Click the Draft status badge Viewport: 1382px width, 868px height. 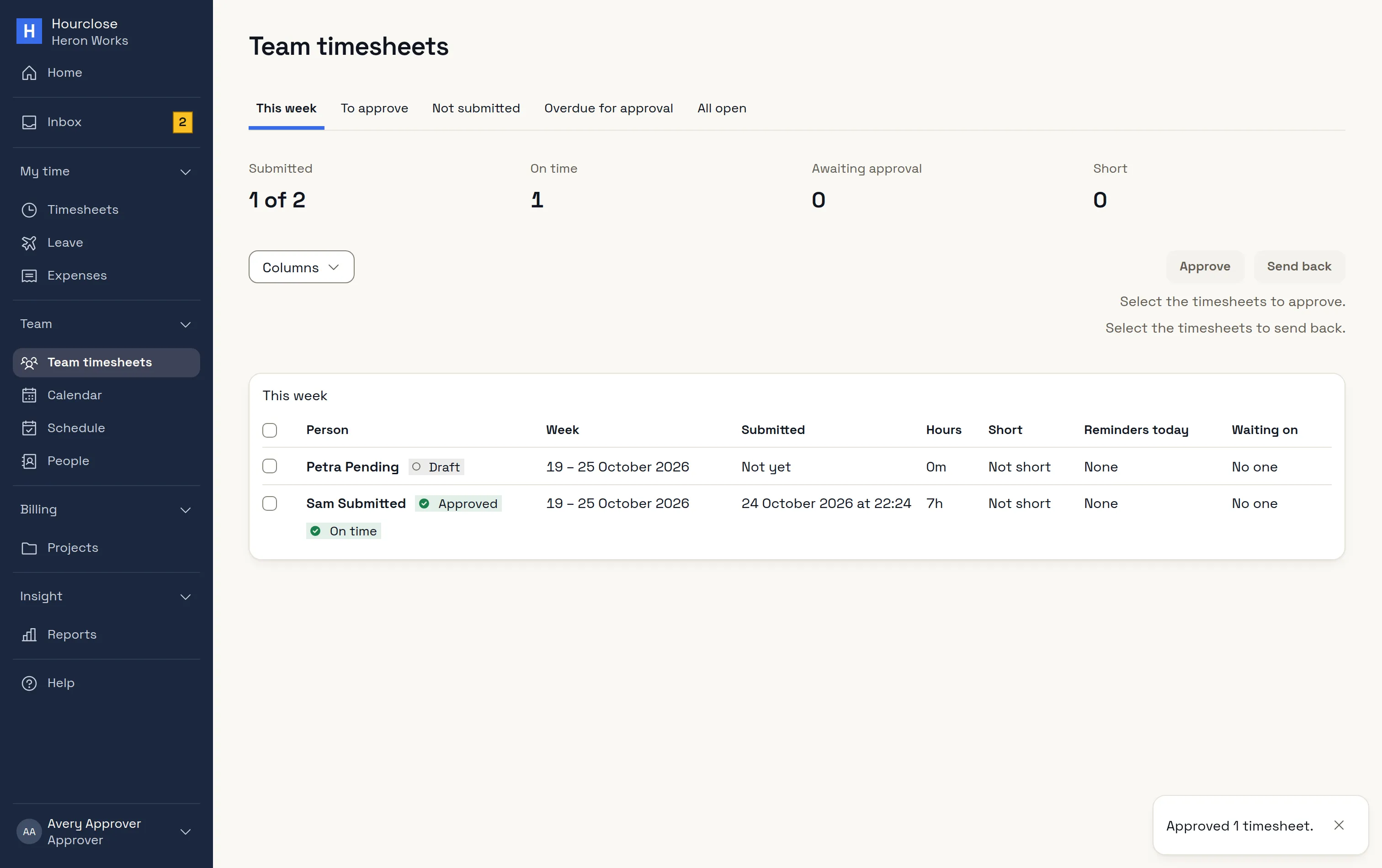click(x=437, y=467)
